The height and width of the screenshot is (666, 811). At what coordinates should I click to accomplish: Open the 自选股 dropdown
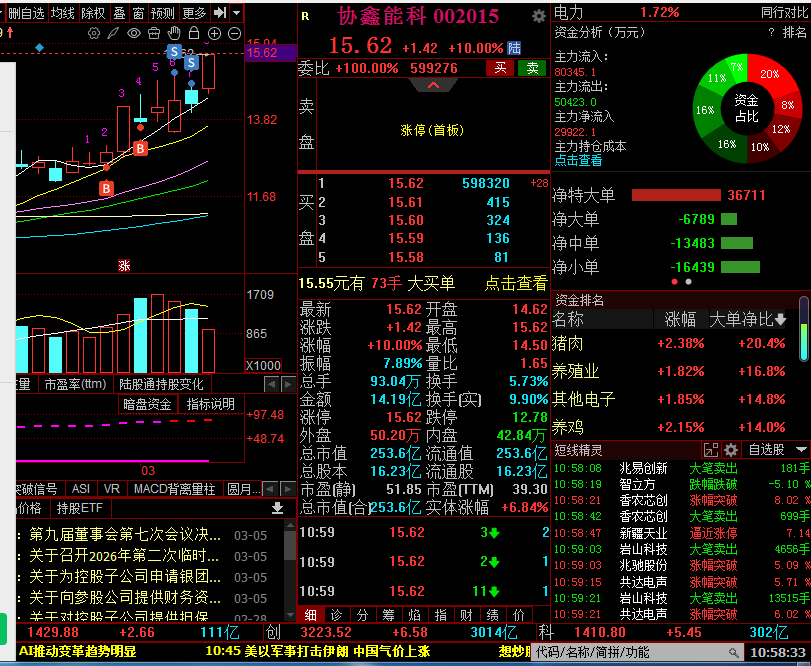pyautogui.click(x=777, y=450)
